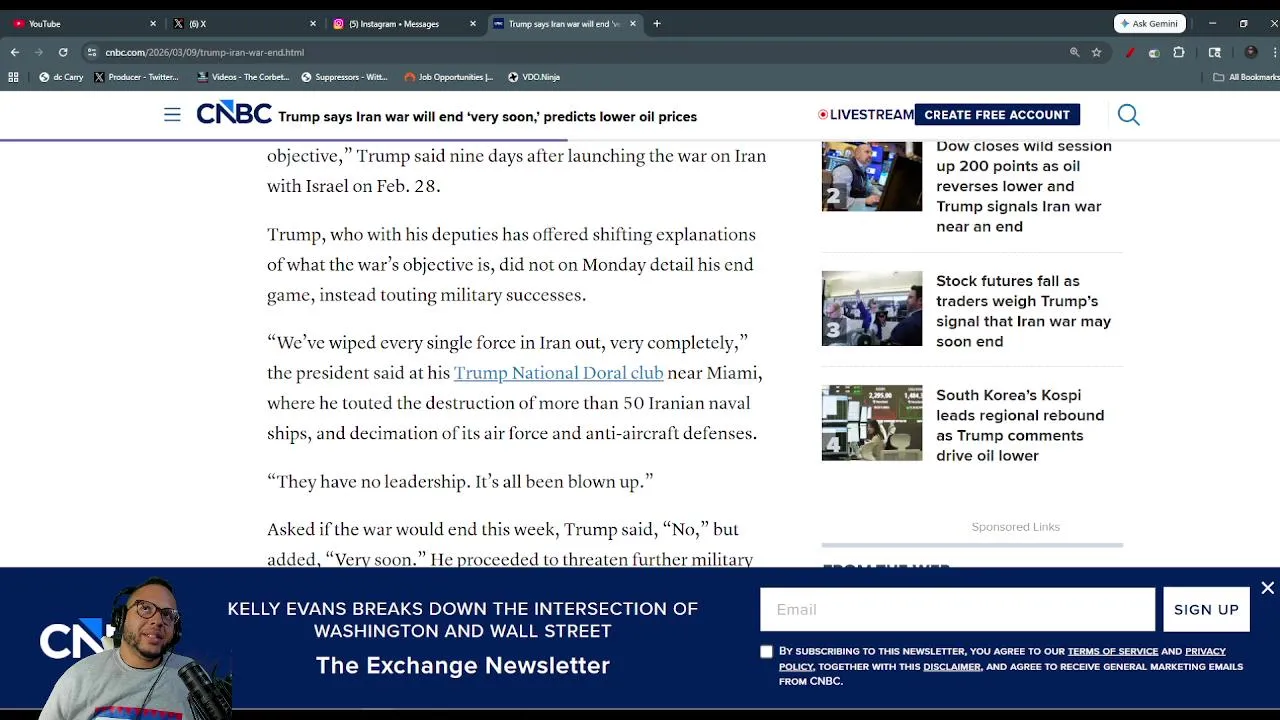Click the Sign Up button
The image size is (1280, 720).
pos(1206,610)
